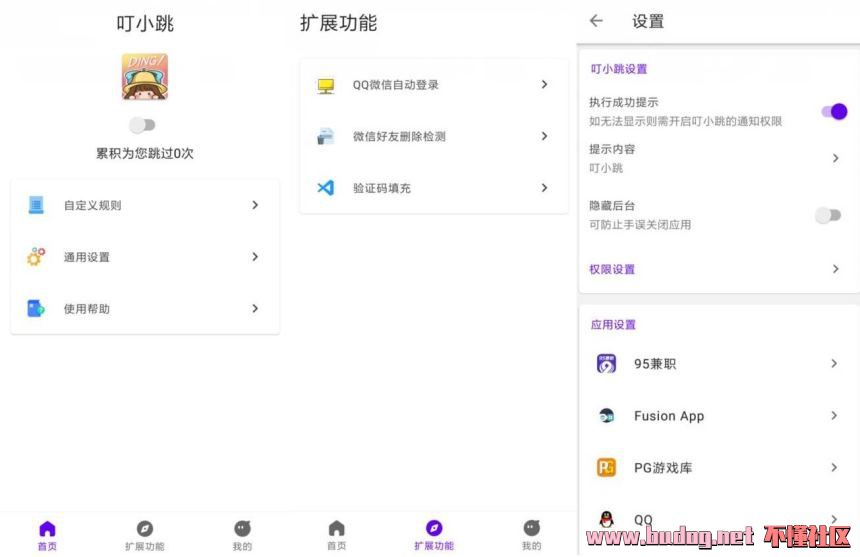Expand 提示内容 chevron arrow
The width and height of the screenshot is (860, 557).
click(835, 158)
